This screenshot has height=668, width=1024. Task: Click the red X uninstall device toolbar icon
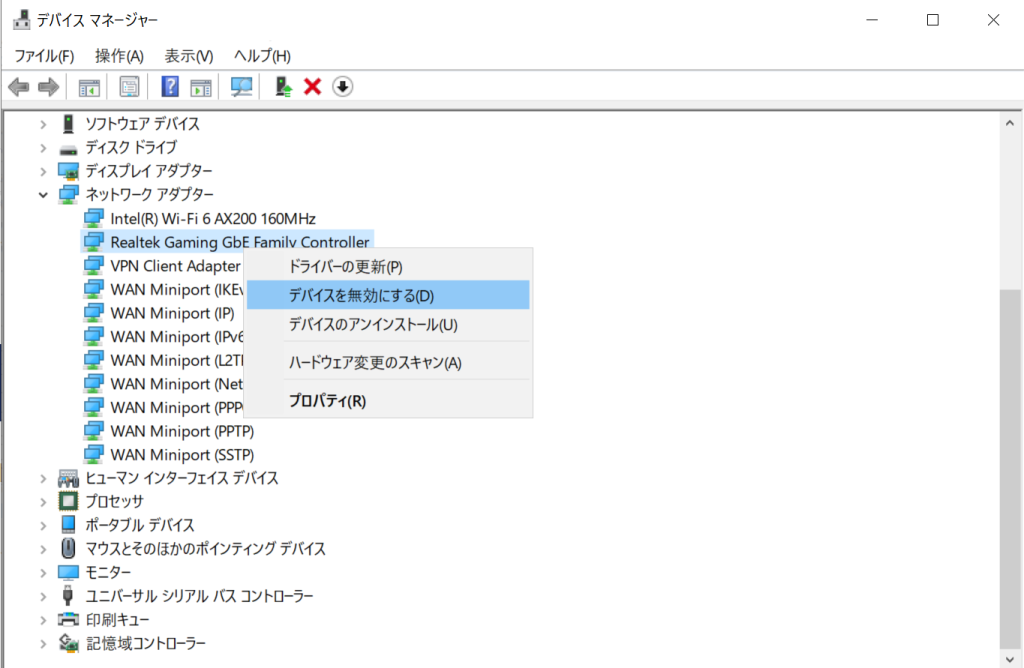tap(312, 87)
